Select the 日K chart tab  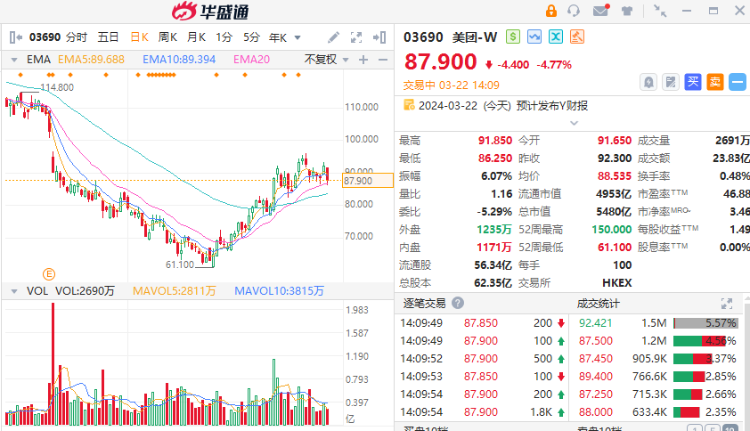[x=140, y=37]
